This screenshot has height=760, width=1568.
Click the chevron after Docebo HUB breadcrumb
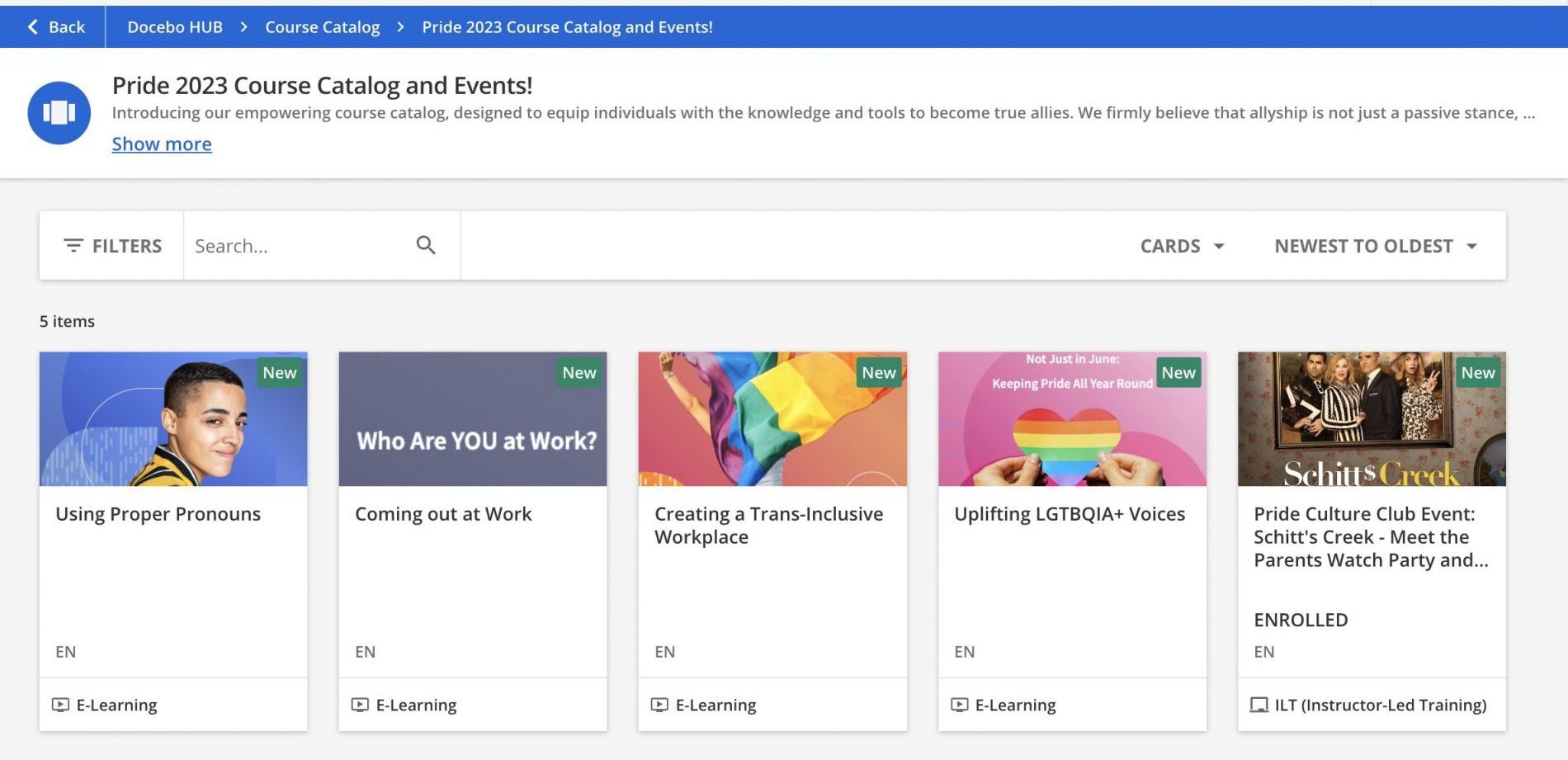[x=244, y=27]
